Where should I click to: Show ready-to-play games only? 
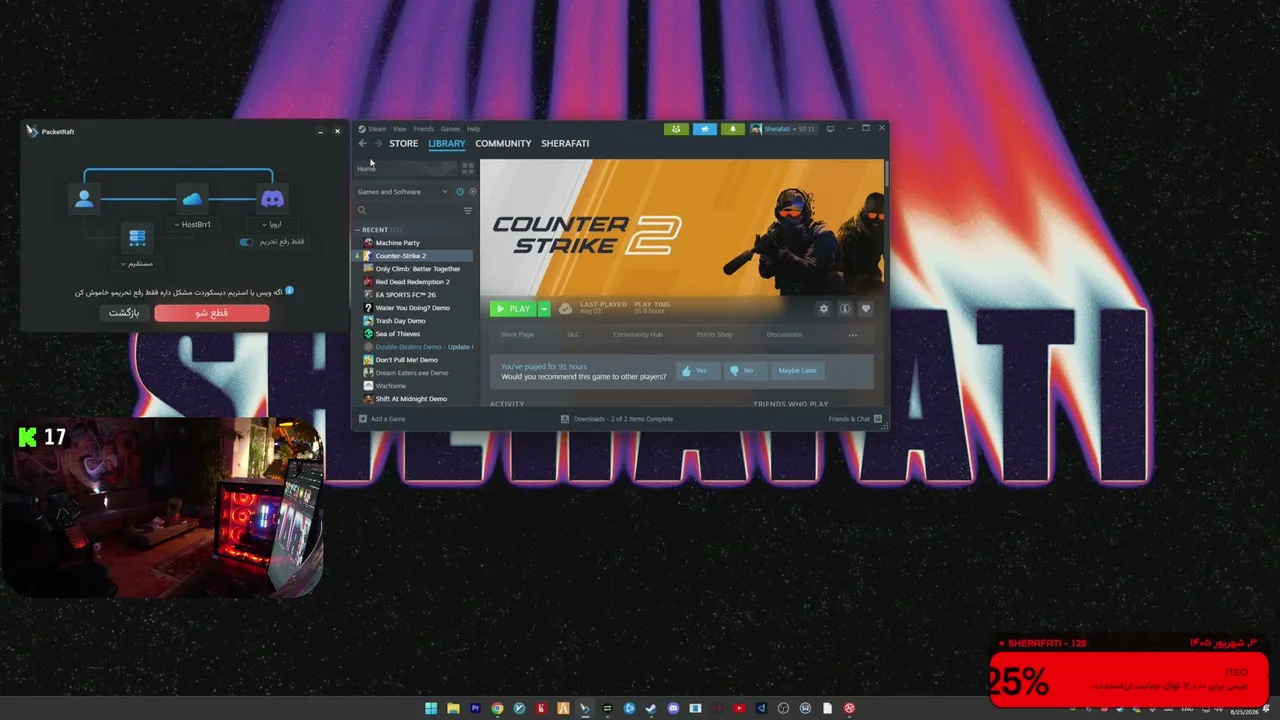[473, 192]
